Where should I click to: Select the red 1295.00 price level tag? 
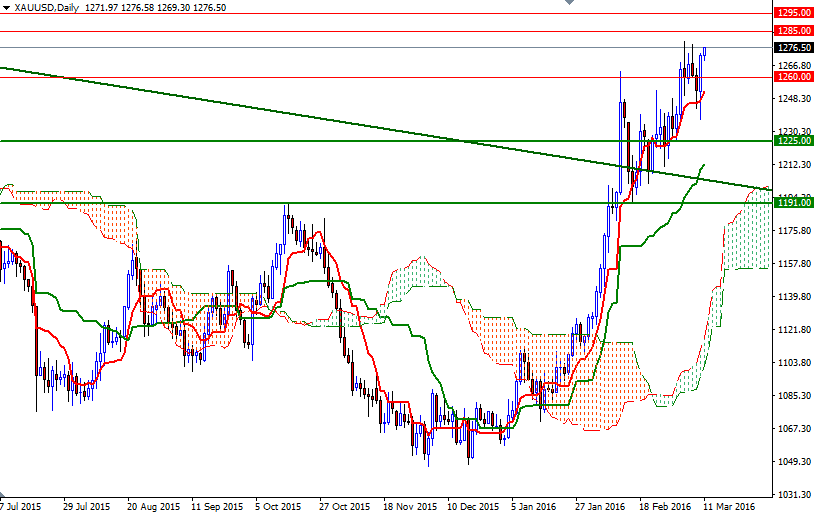click(x=792, y=13)
